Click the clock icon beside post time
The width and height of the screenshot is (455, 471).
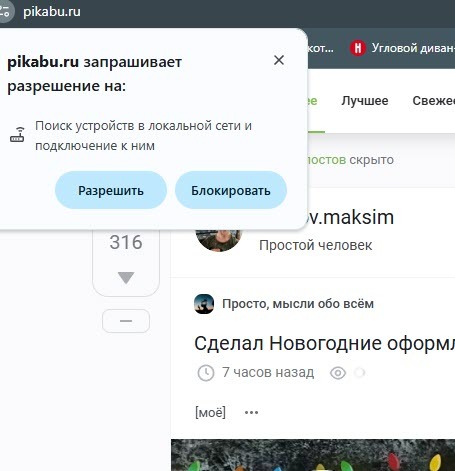[x=206, y=373]
